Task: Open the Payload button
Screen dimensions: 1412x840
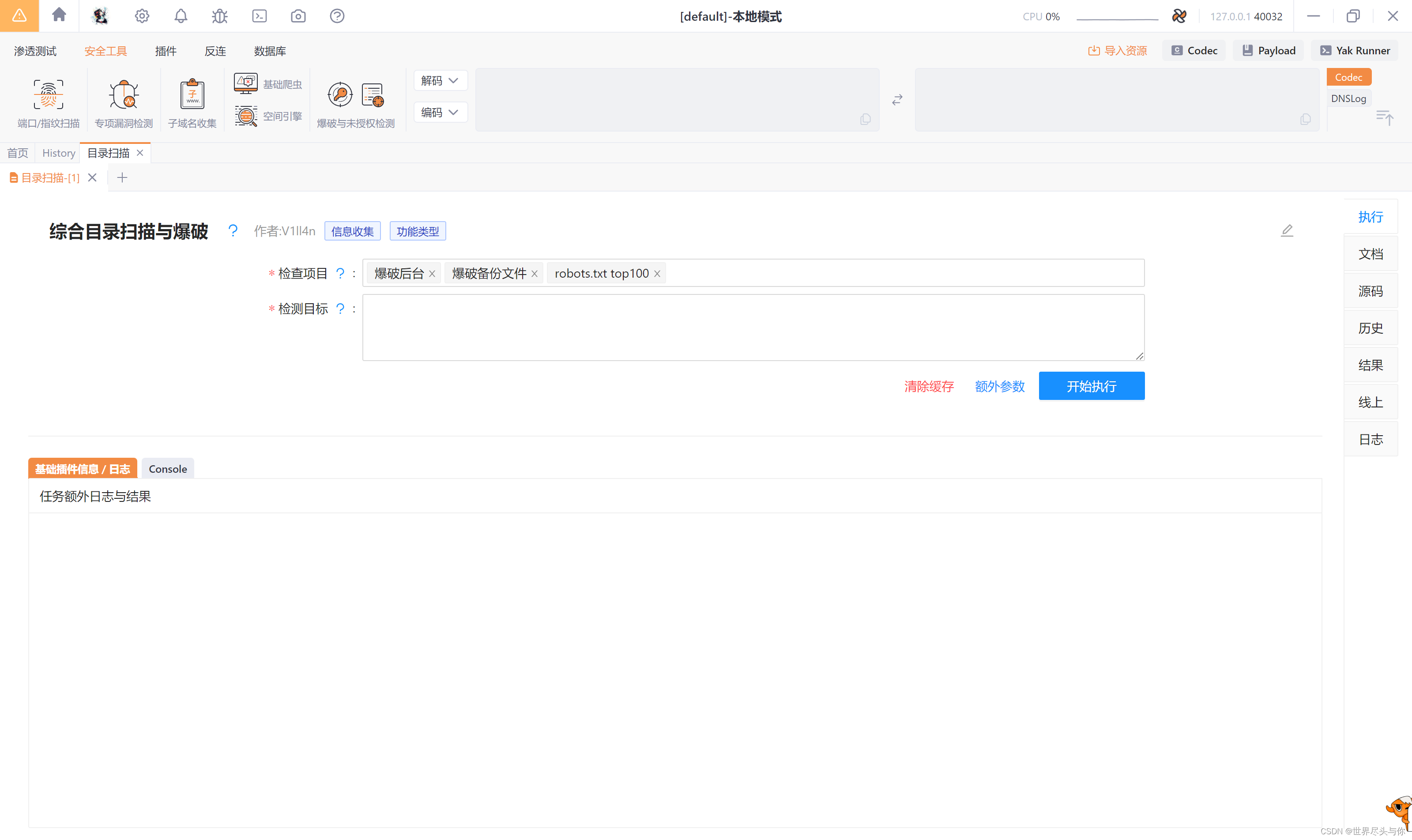Action: (x=1268, y=50)
